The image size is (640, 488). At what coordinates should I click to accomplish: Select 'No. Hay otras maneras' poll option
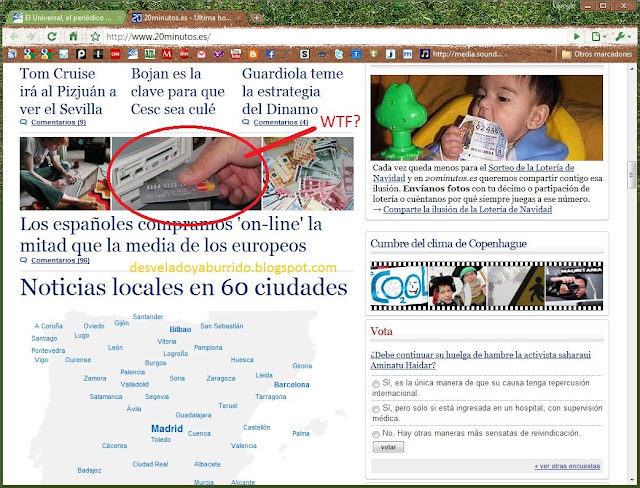[x=376, y=434]
